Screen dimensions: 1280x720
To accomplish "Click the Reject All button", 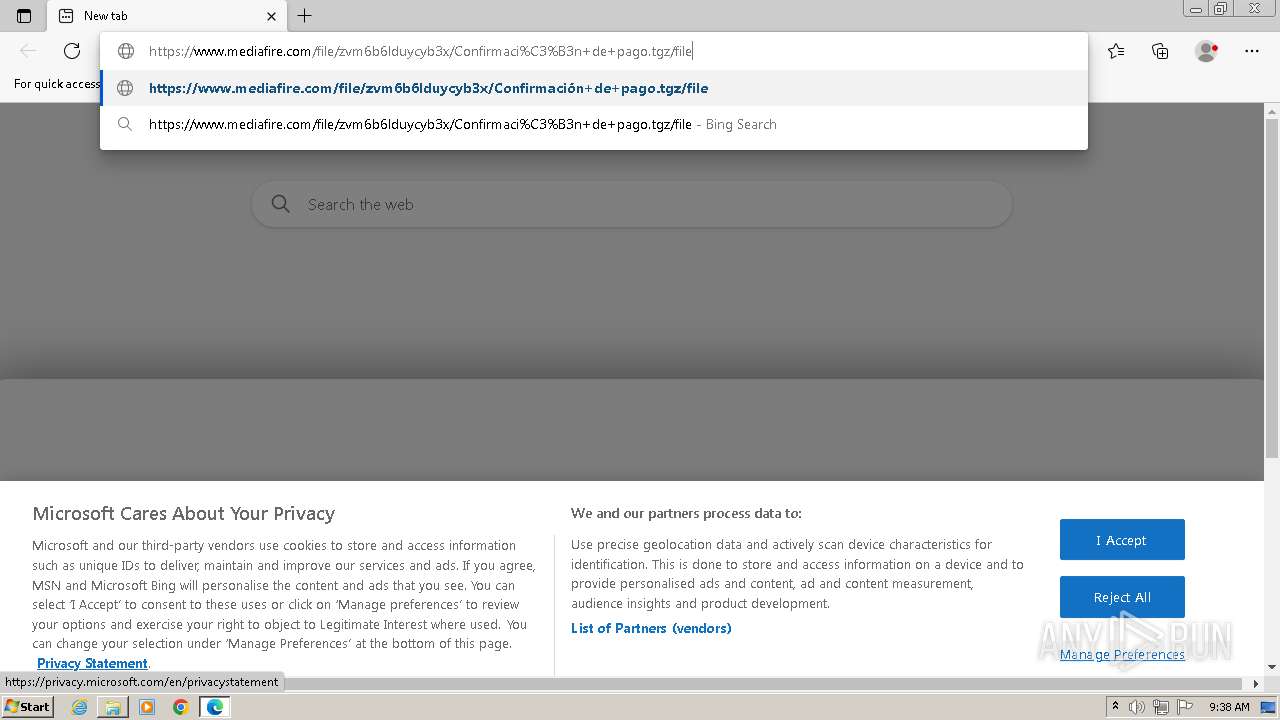I will tap(1122, 597).
